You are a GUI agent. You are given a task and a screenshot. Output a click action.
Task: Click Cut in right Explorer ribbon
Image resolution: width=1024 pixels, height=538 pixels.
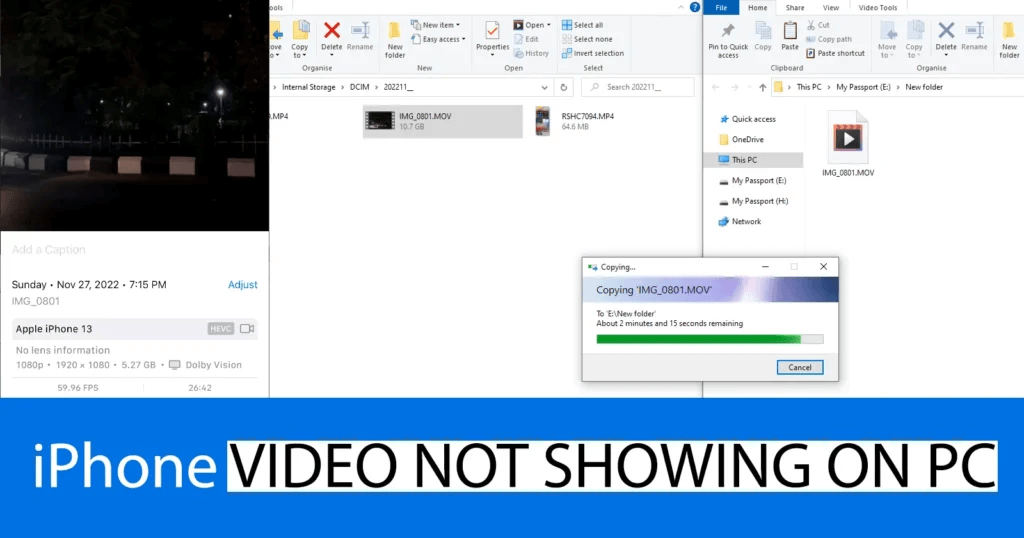[x=818, y=25]
